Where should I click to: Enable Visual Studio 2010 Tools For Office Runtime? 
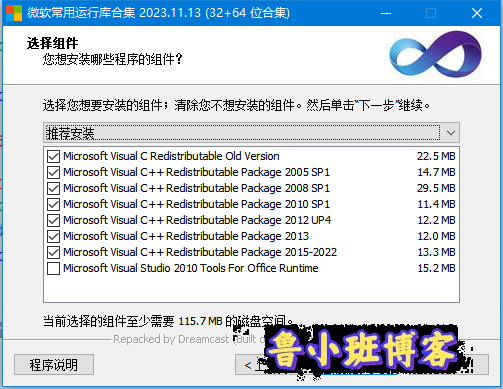click(x=53, y=268)
